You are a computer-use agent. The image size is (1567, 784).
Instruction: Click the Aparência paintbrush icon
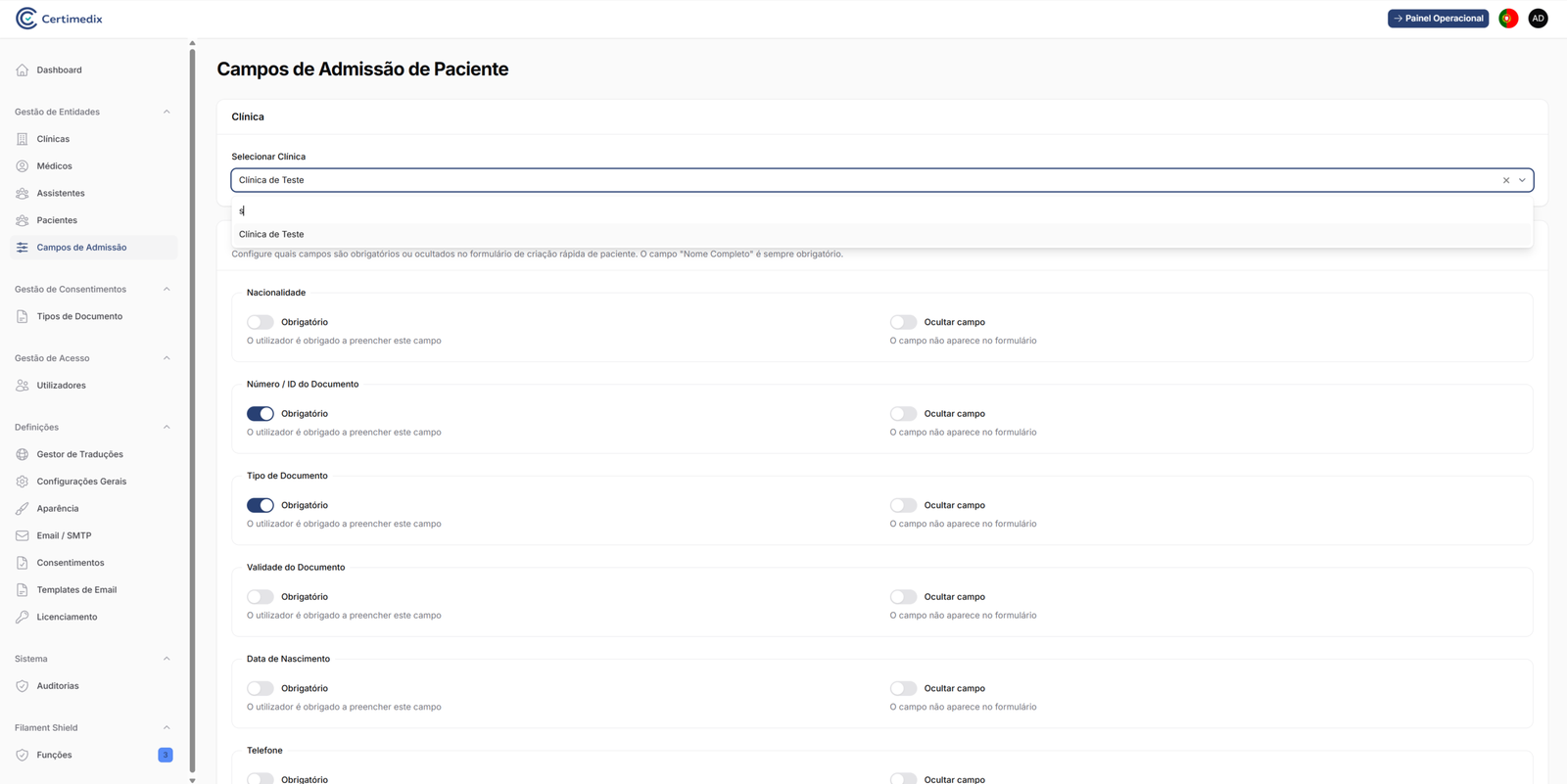[x=23, y=509]
